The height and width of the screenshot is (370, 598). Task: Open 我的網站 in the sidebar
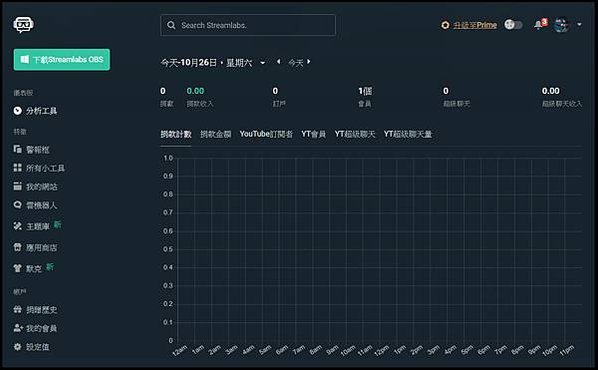(x=42, y=187)
